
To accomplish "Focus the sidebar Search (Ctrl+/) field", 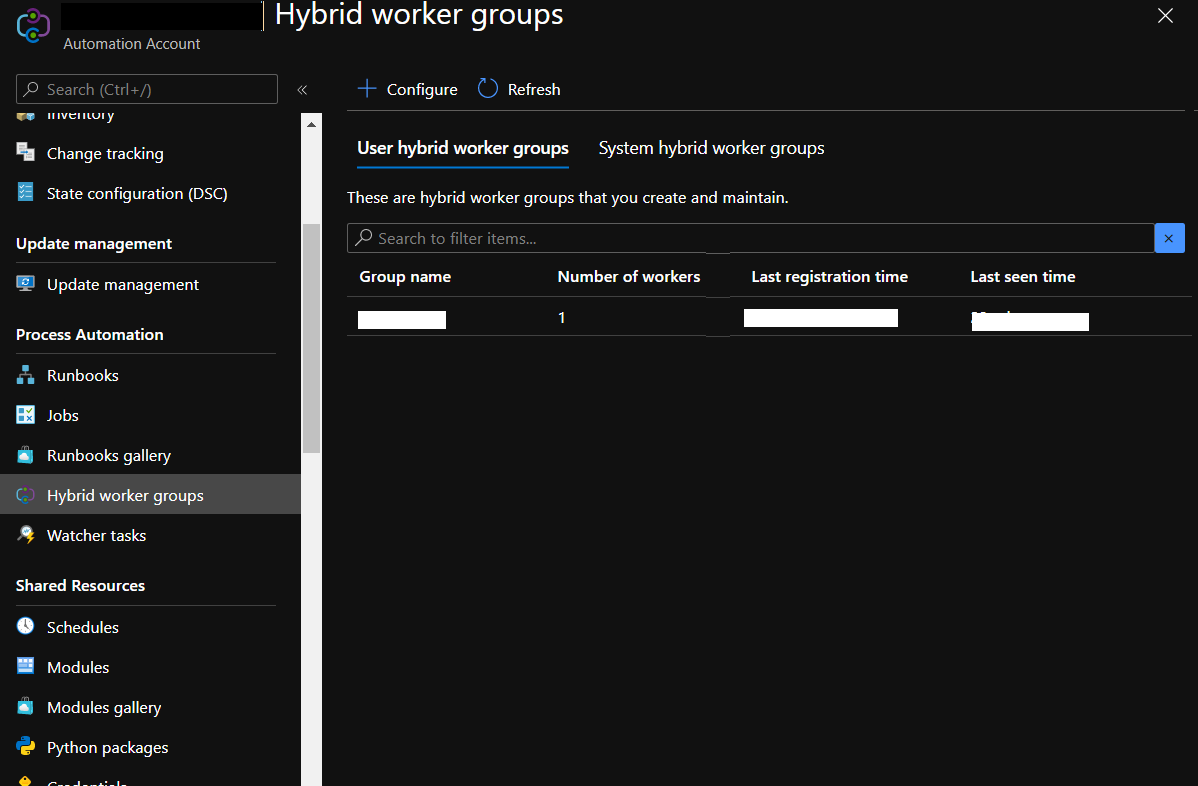I will click(147, 89).
